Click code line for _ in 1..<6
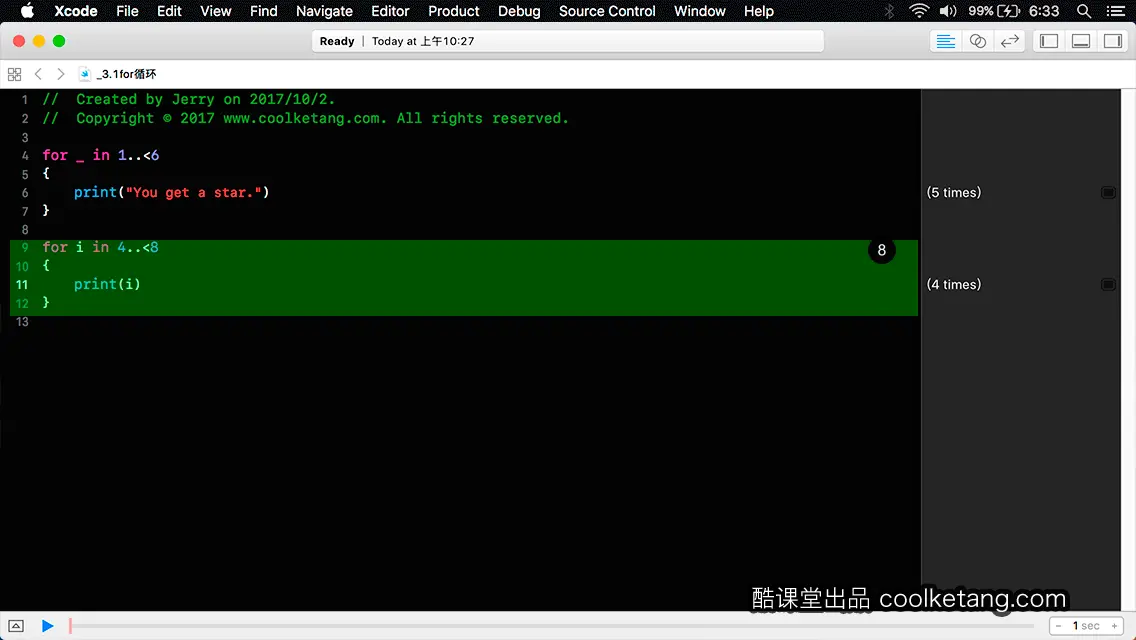The height and width of the screenshot is (640, 1136). [101, 155]
